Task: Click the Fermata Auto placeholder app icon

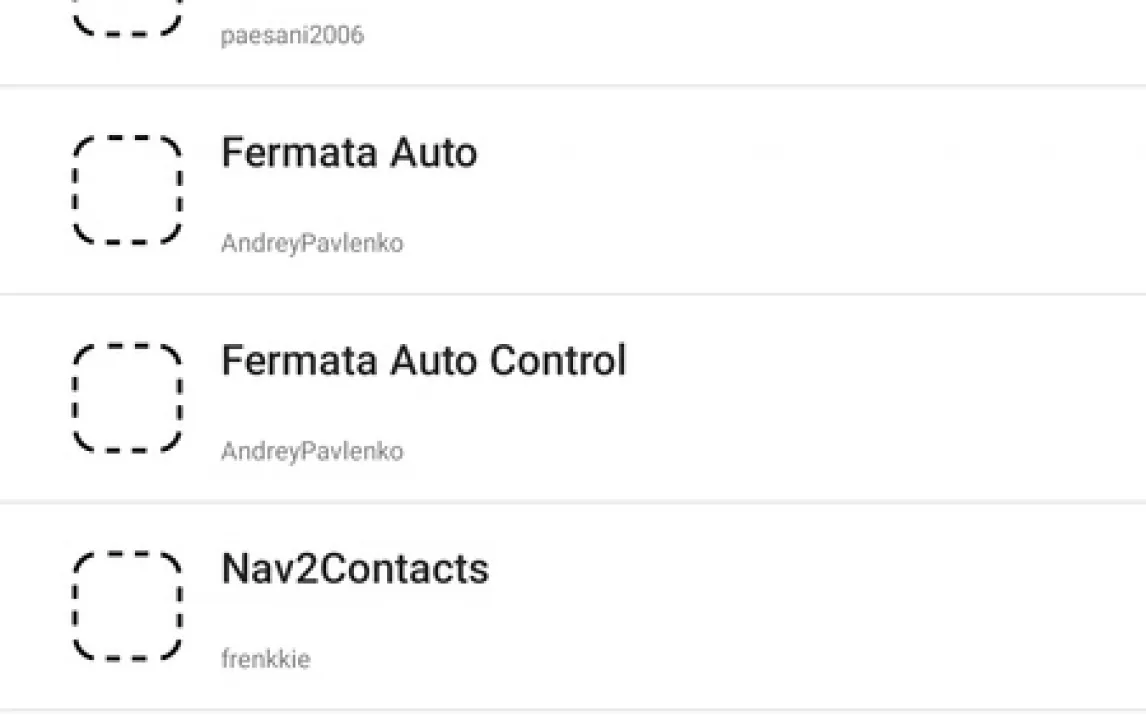Action: tap(127, 190)
